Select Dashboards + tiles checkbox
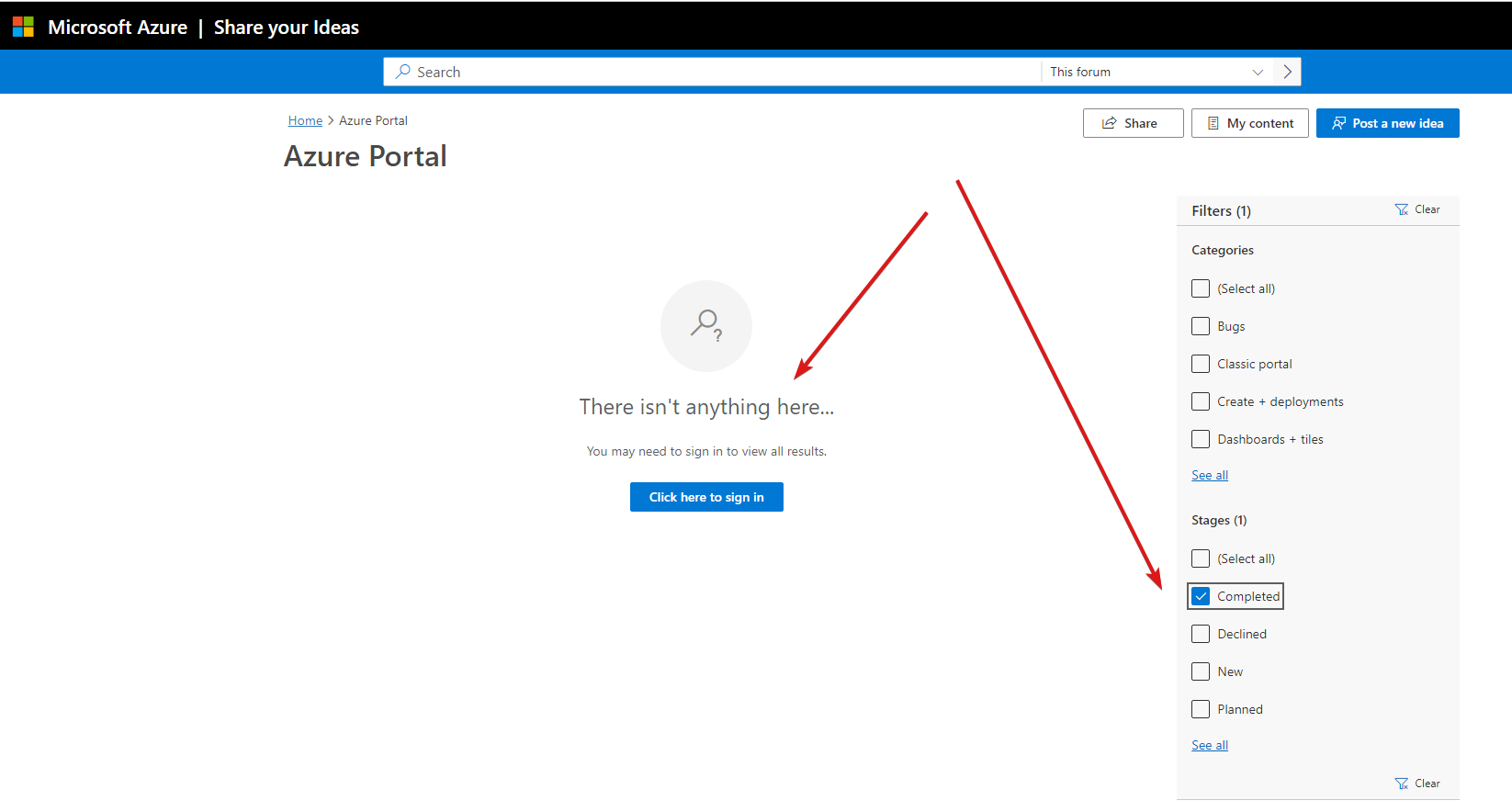 pyautogui.click(x=1201, y=439)
